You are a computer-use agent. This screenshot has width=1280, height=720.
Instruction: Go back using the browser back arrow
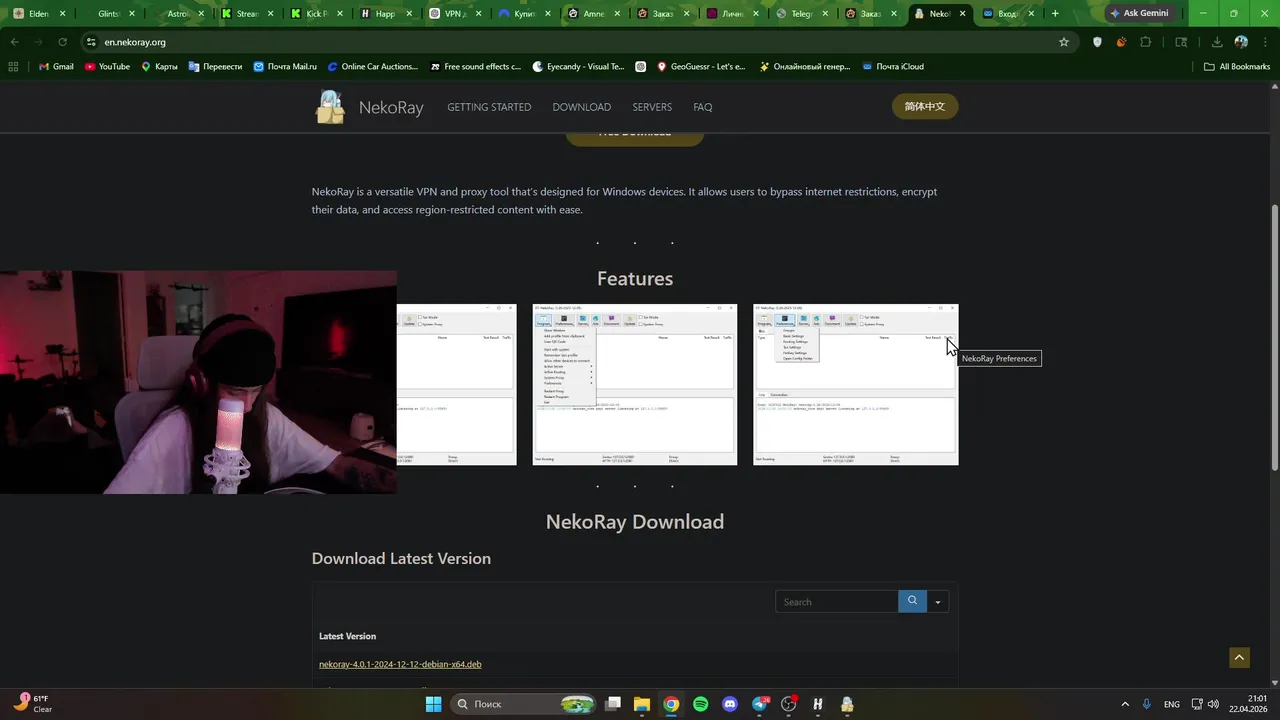point(14,42)
